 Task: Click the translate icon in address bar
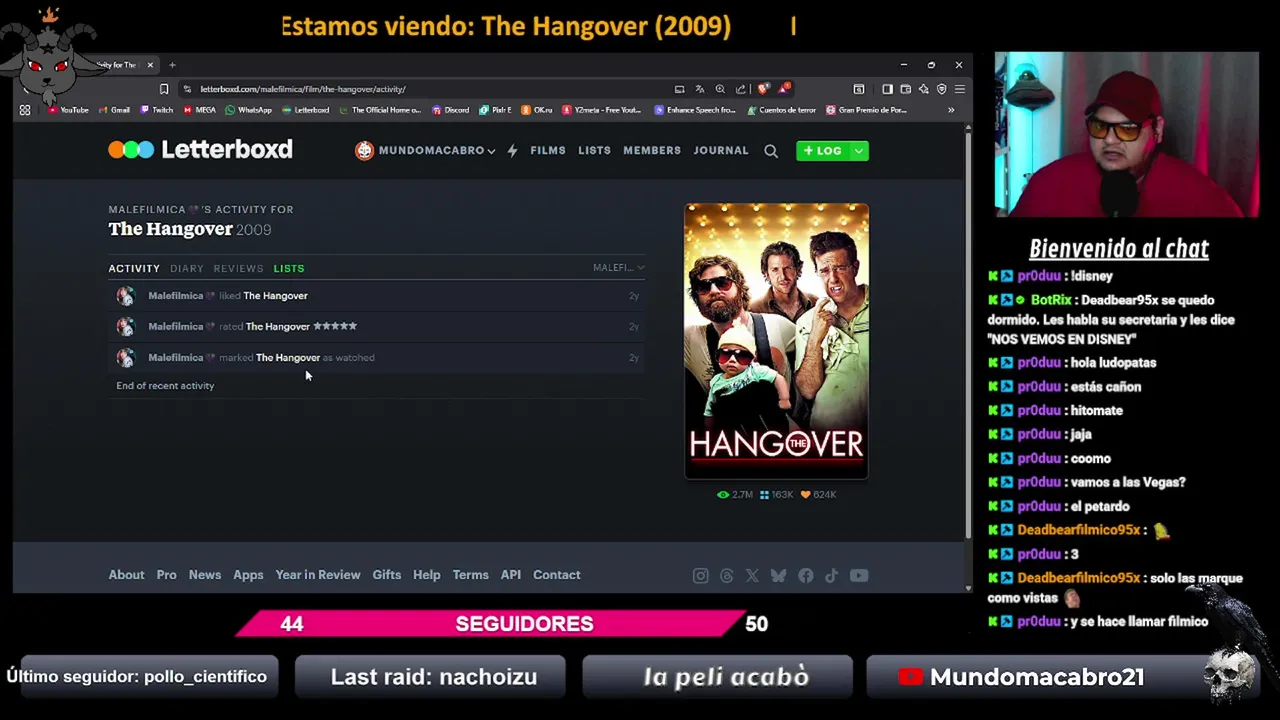click(x=700, y=89)
